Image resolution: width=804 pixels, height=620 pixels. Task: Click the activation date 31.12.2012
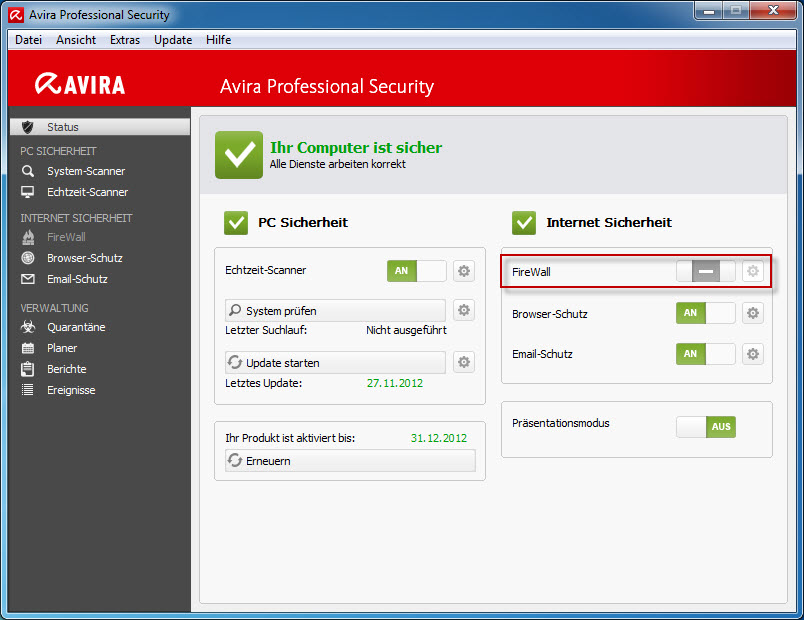pyautogui.click(x=439, y=438)
